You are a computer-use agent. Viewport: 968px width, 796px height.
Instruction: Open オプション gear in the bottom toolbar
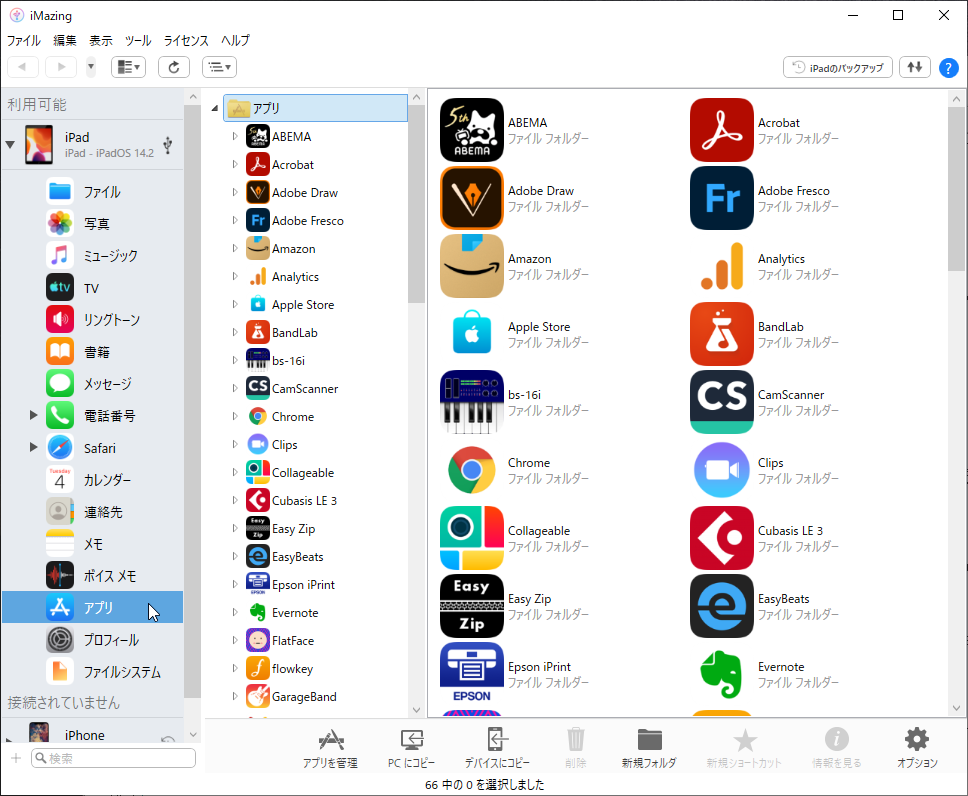coord(917,748)
